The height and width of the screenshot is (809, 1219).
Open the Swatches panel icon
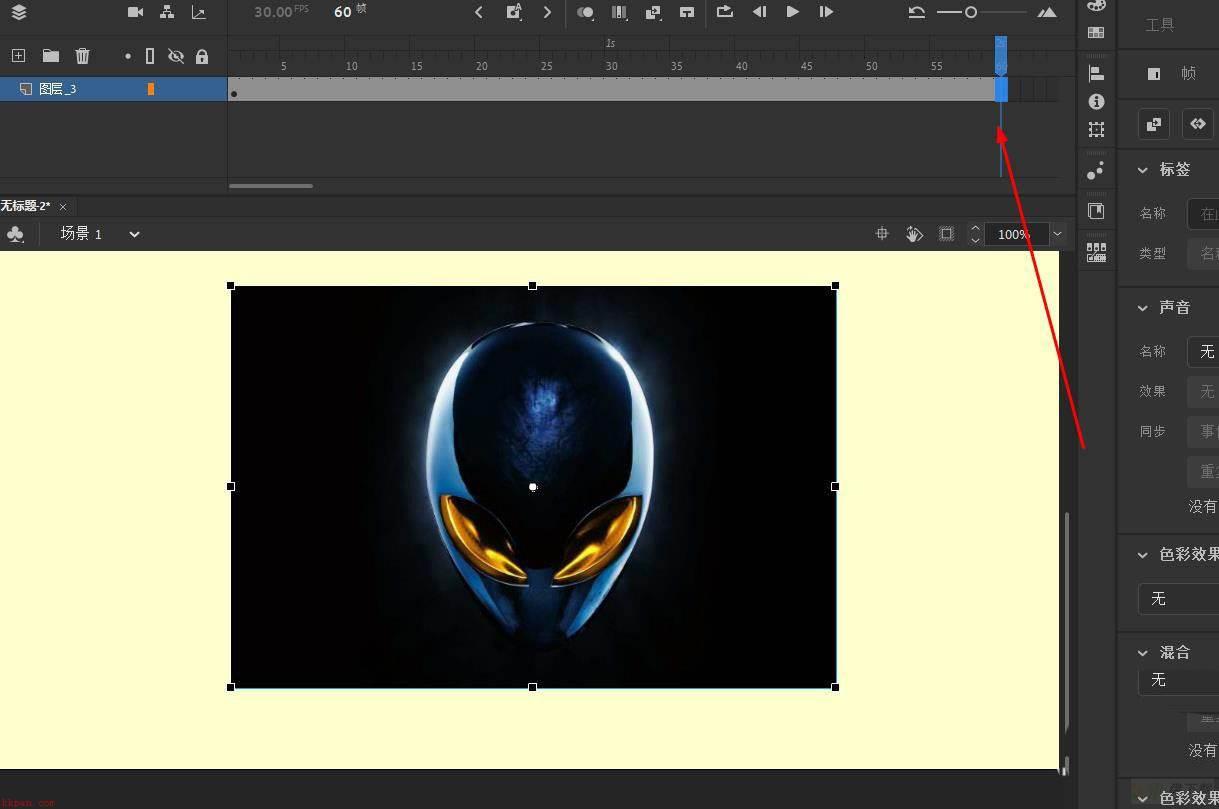tap(1096, 33)
